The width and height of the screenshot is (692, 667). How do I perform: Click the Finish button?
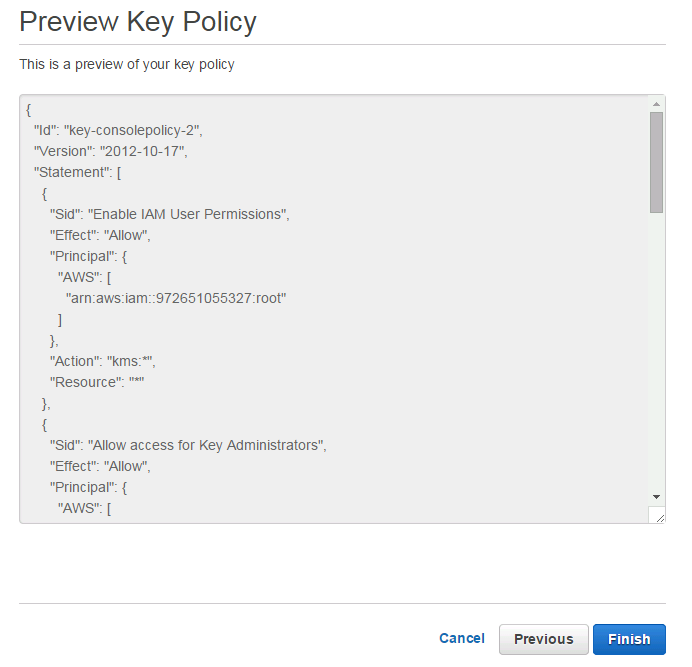pos(629,639)
